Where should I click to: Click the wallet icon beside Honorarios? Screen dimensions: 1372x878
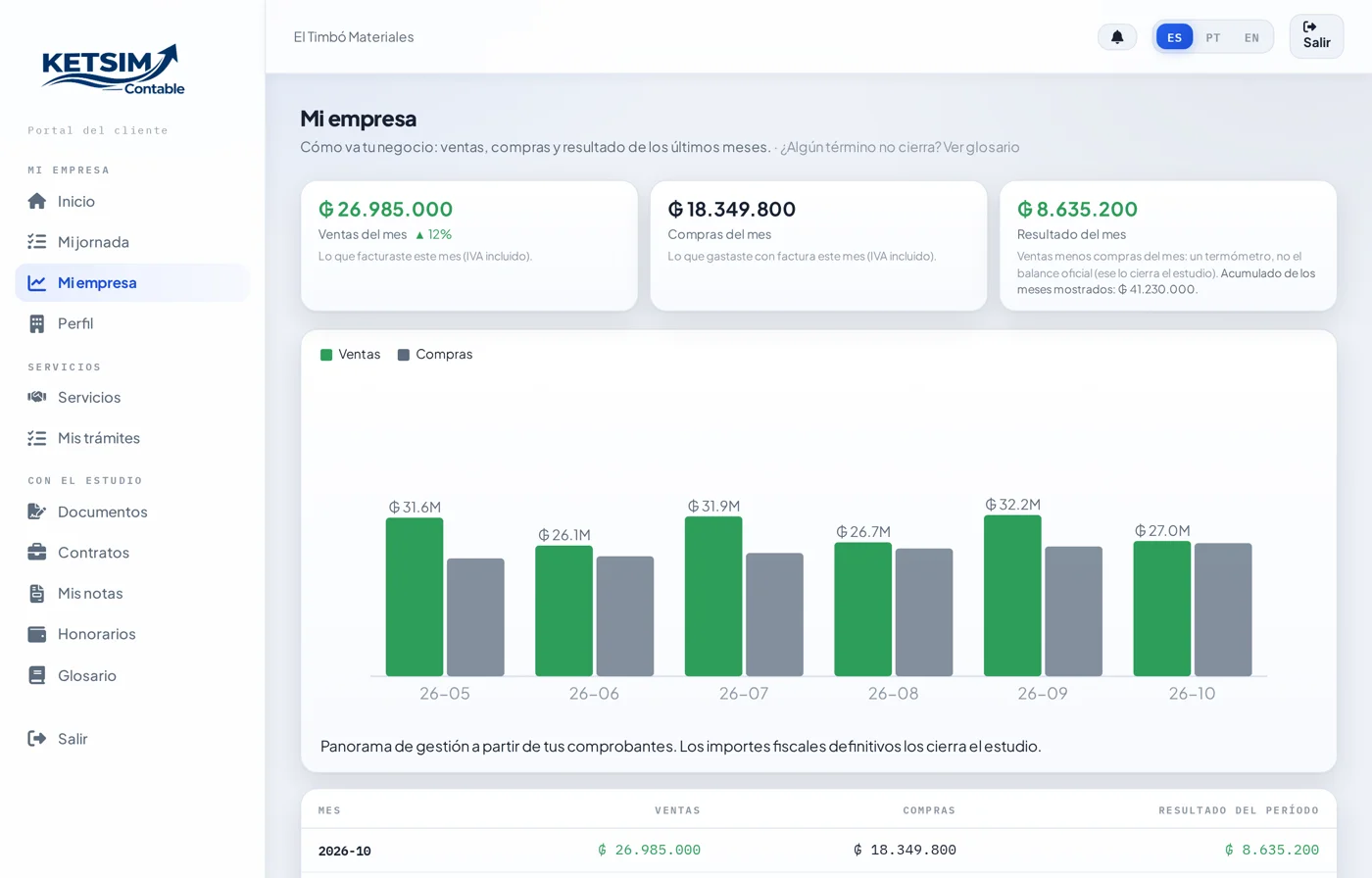coord(37,634)
